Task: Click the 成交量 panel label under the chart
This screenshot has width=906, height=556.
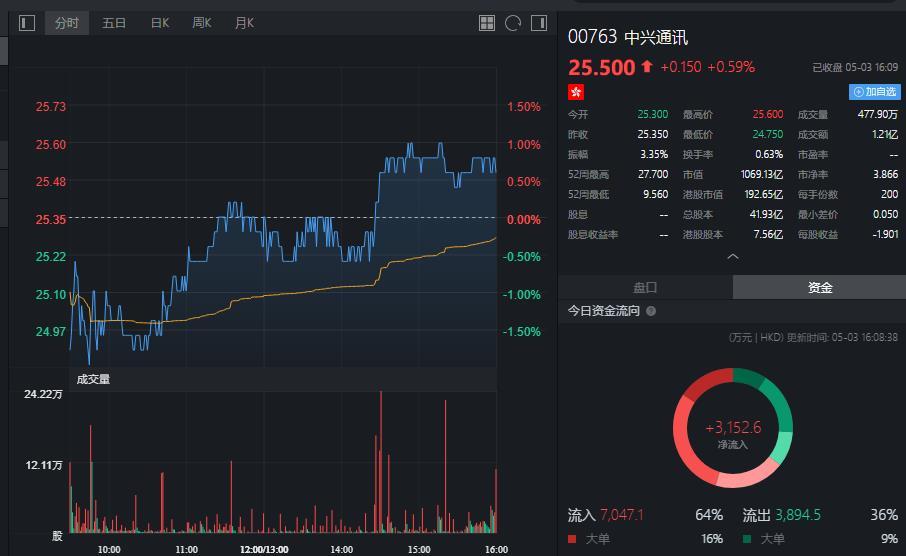Action: [x=93, y=379]
